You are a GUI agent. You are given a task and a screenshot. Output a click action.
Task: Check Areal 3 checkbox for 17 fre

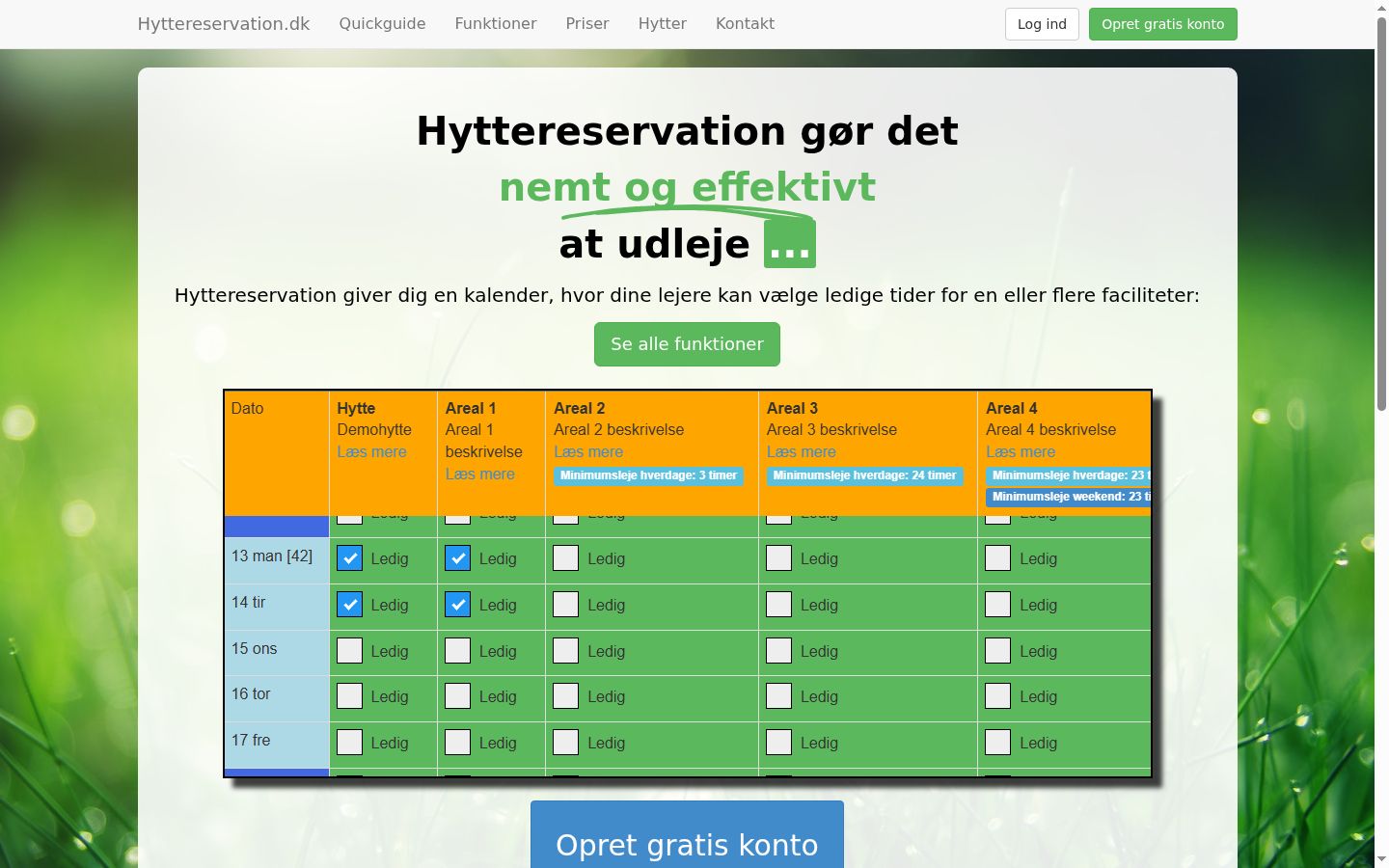(779, 743)
